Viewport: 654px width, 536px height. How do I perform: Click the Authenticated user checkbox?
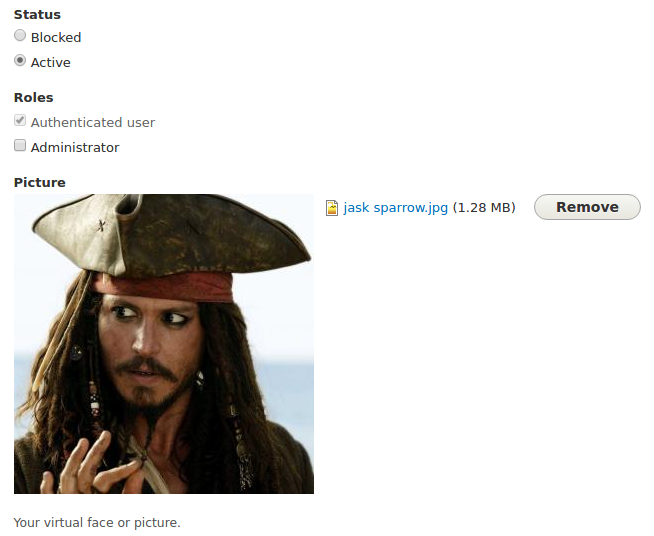tap(20, 121)
